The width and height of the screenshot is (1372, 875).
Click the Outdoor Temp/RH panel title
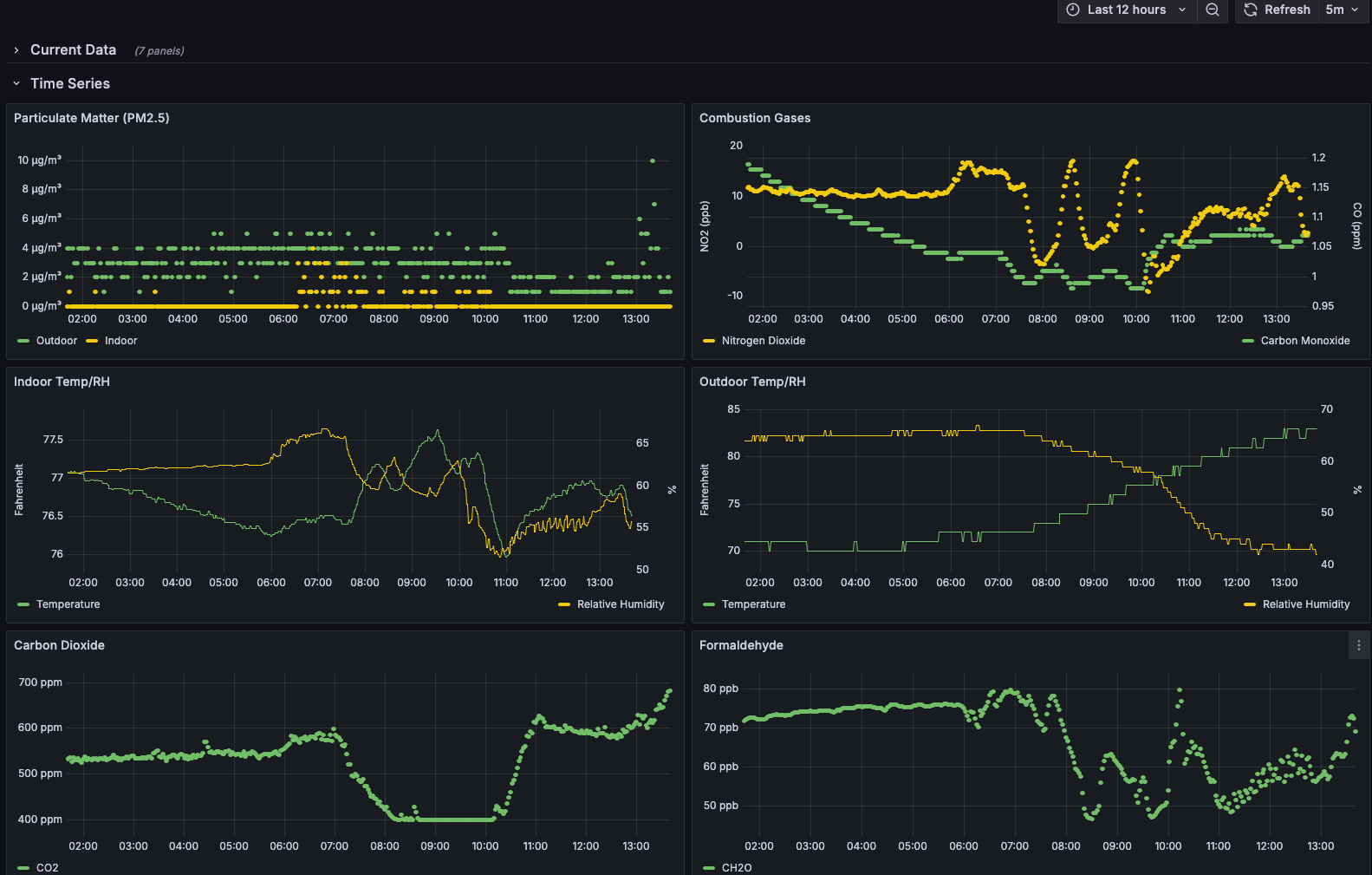click(752, 382)
